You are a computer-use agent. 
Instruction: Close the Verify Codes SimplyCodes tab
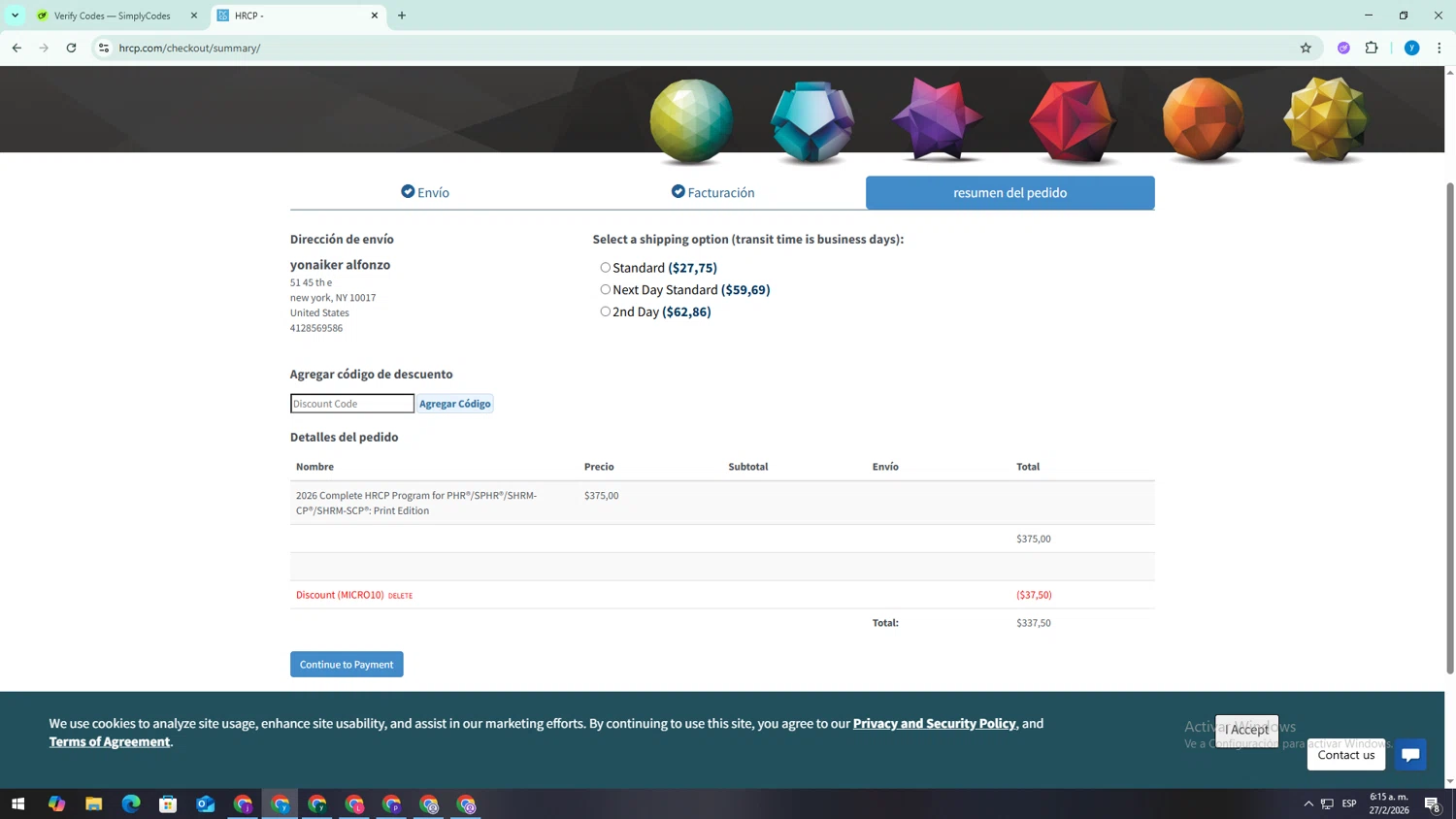click(193, 16)
